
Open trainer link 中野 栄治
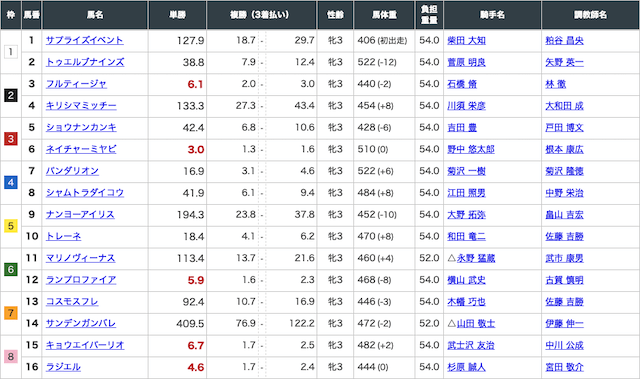point(564,193)
